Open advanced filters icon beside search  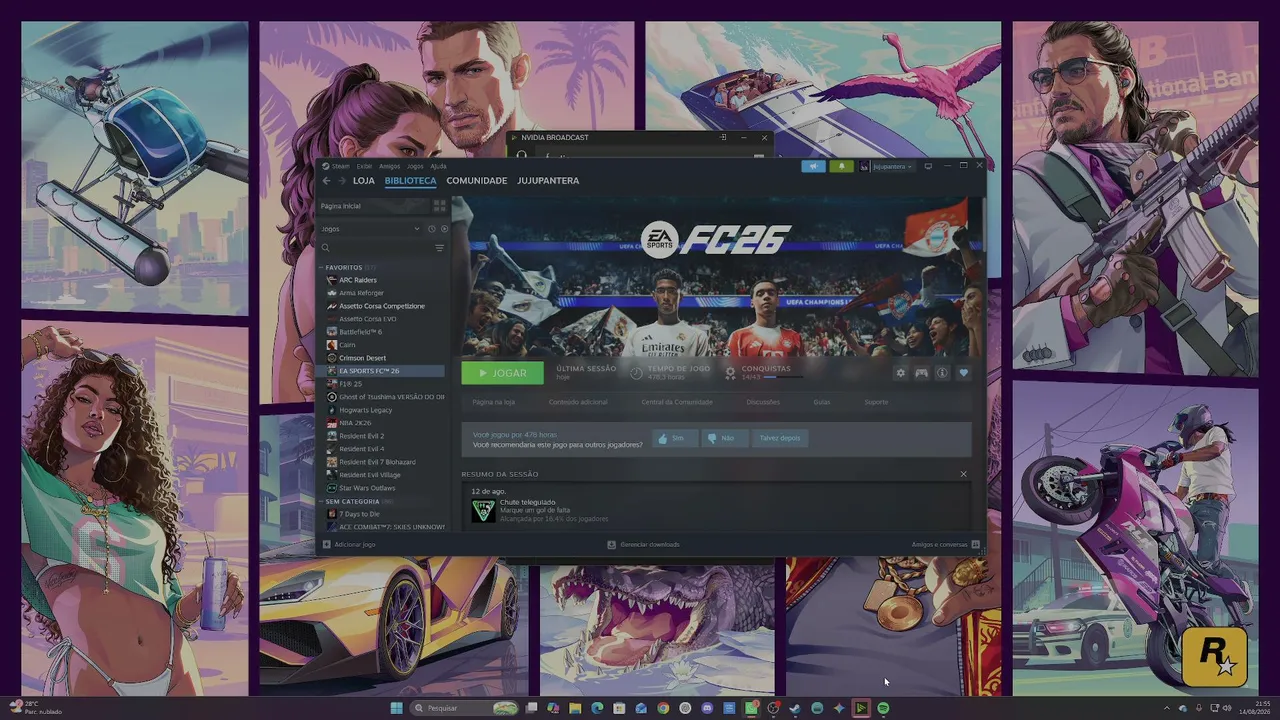tap(439, 248)
